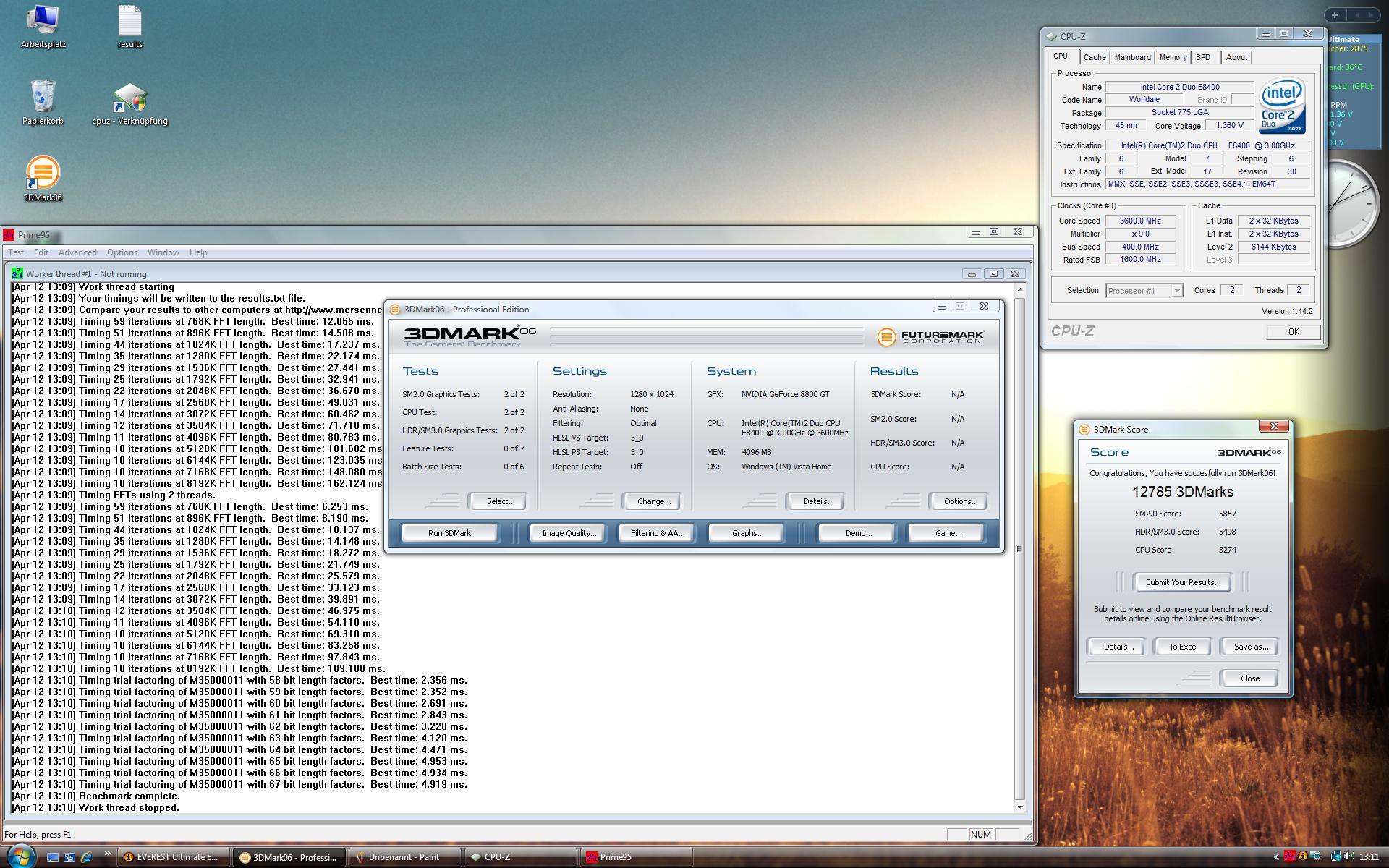Open Internet Explorer from quick launch
This screenshot has height=868, width=1389.
click(x=86, y=857)
